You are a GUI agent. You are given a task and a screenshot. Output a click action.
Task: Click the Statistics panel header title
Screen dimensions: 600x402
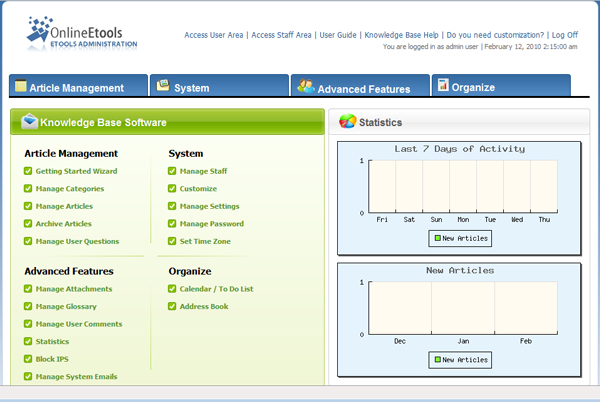380,122
